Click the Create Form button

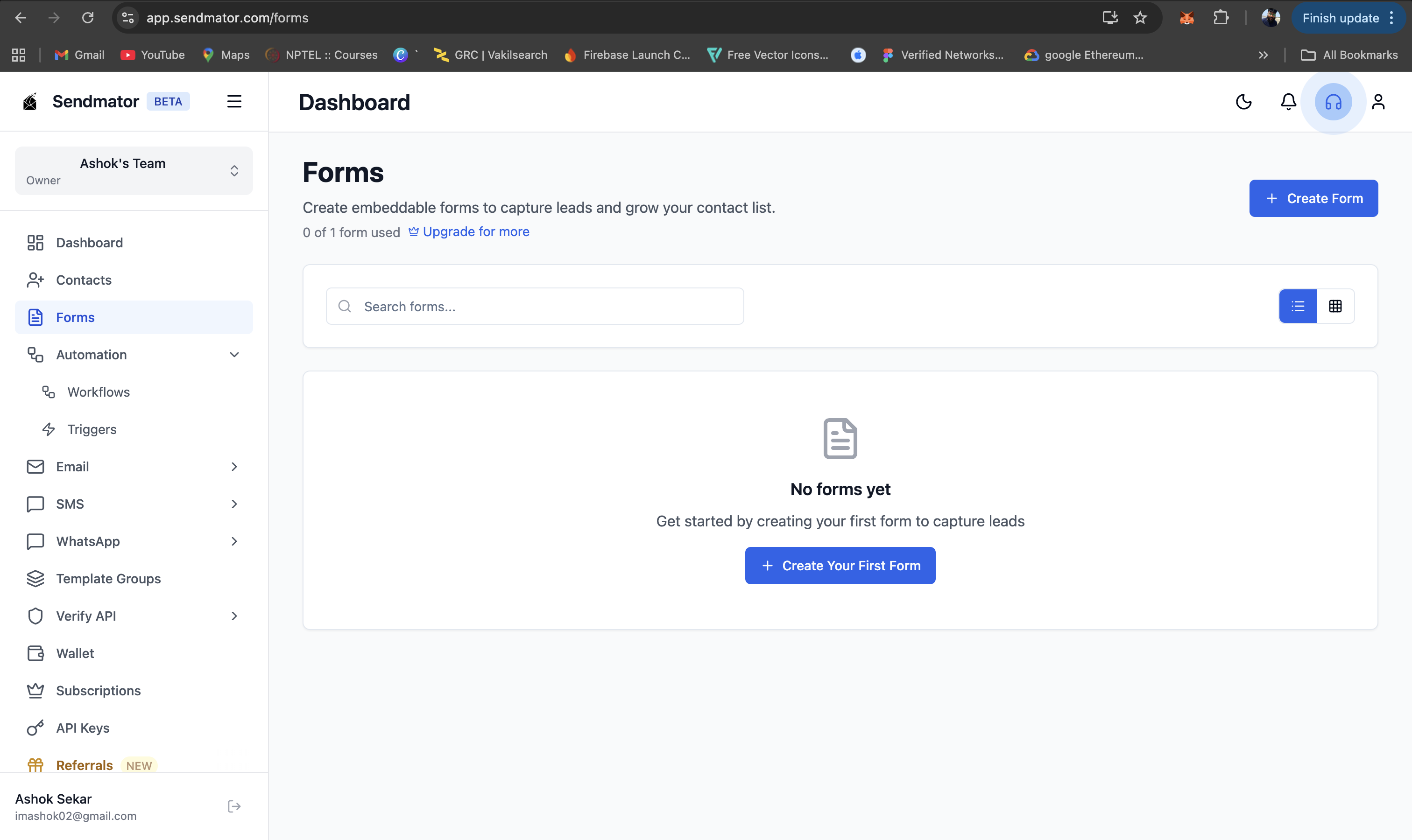[1313, 198]
